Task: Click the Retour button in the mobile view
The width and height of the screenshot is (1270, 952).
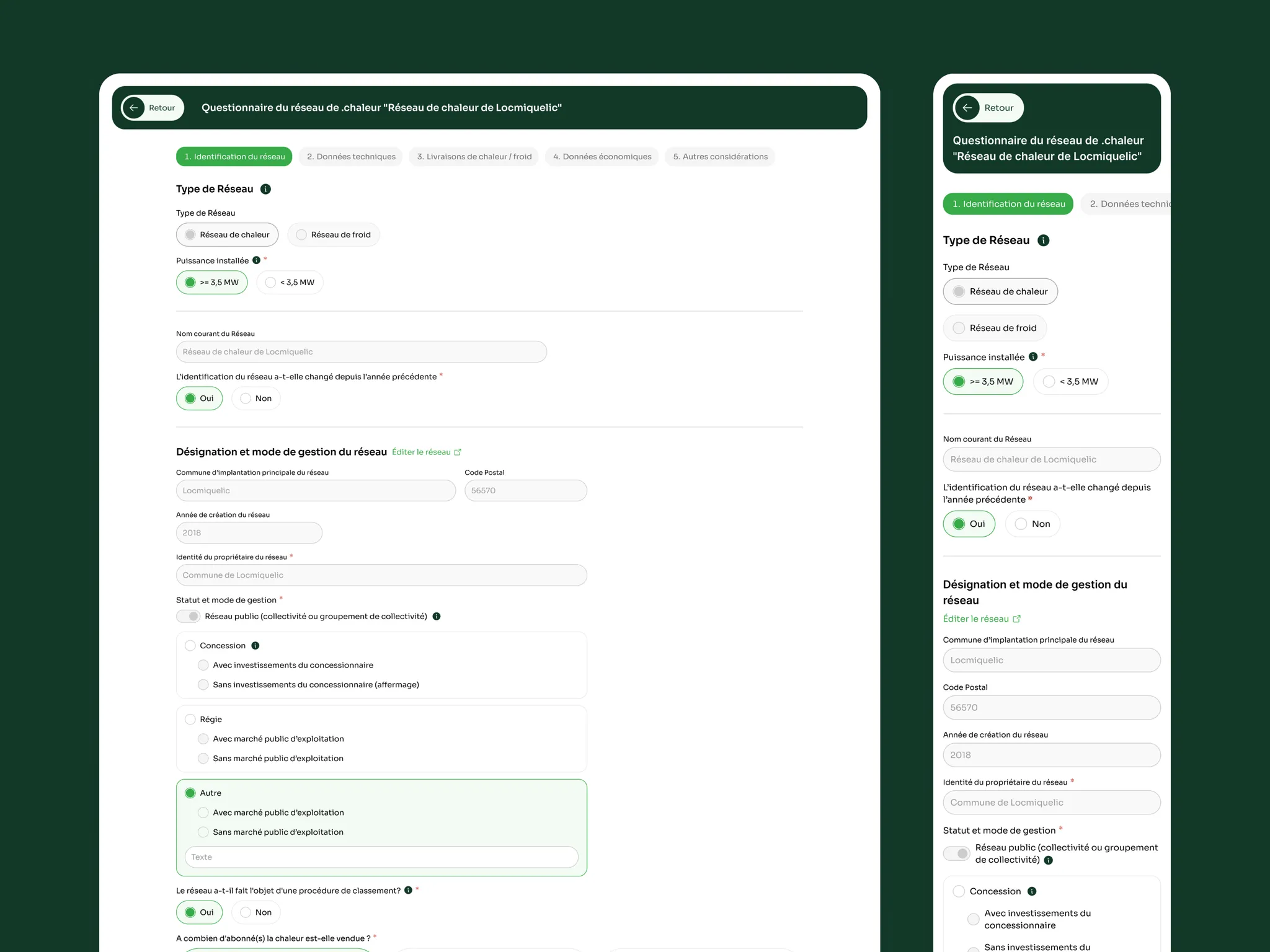Action: [988, 108]
